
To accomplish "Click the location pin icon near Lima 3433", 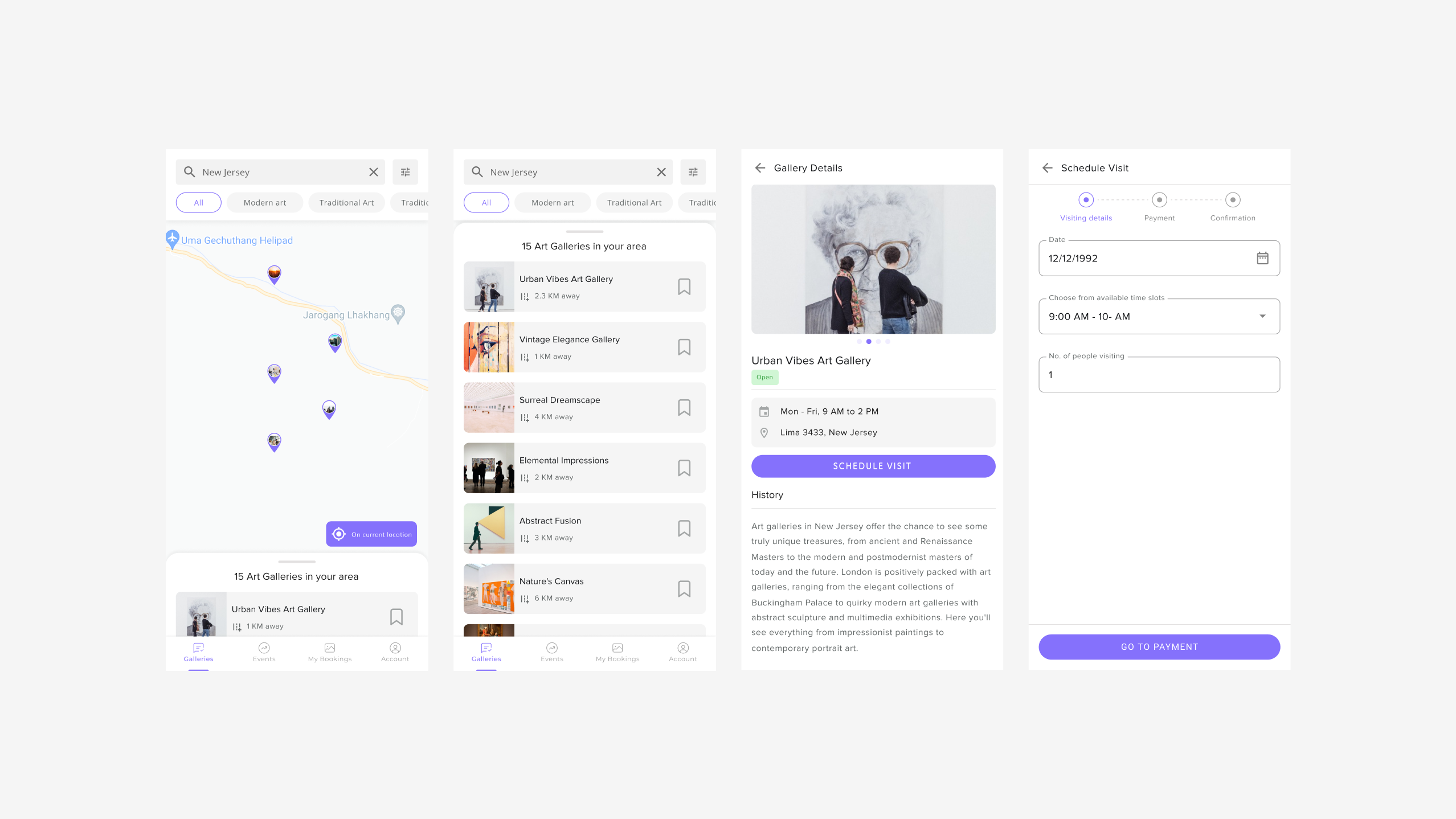I will point(764,432).
